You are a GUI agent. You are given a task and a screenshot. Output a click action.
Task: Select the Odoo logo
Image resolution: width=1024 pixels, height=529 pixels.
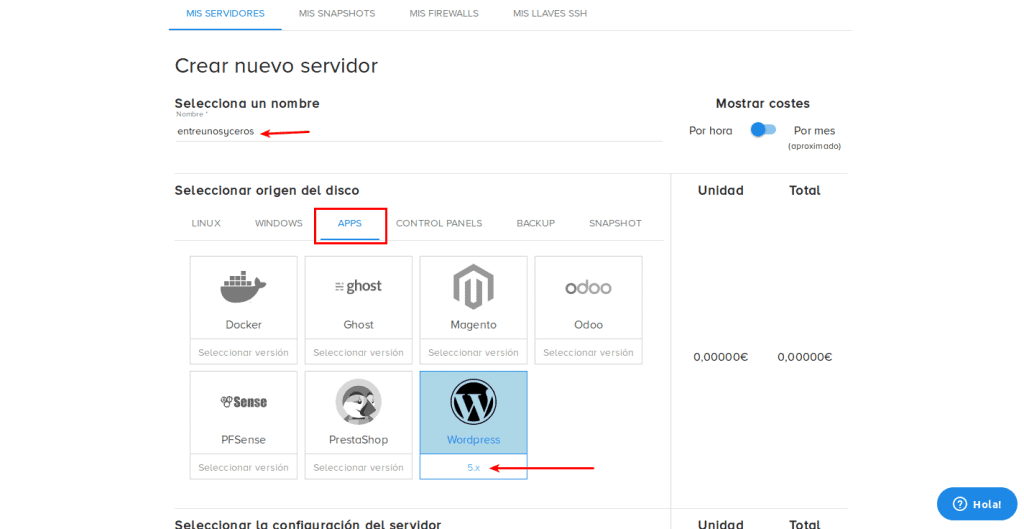point(588,287)
